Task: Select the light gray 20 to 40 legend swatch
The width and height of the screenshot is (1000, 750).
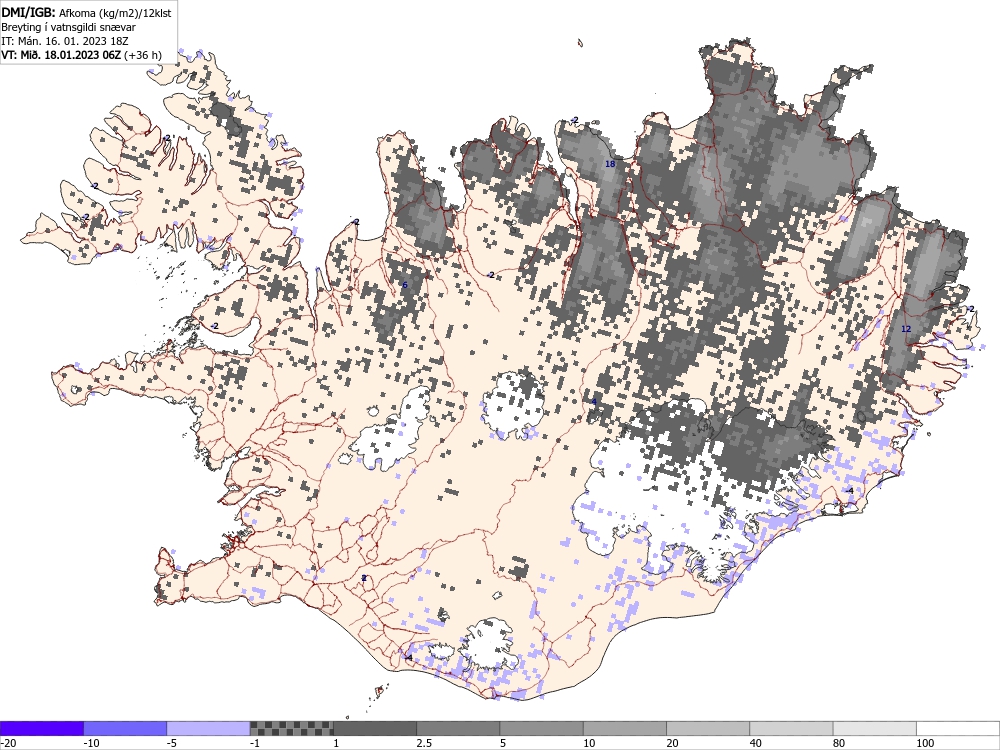Action: pyautogui.click(x=708, y=728)
